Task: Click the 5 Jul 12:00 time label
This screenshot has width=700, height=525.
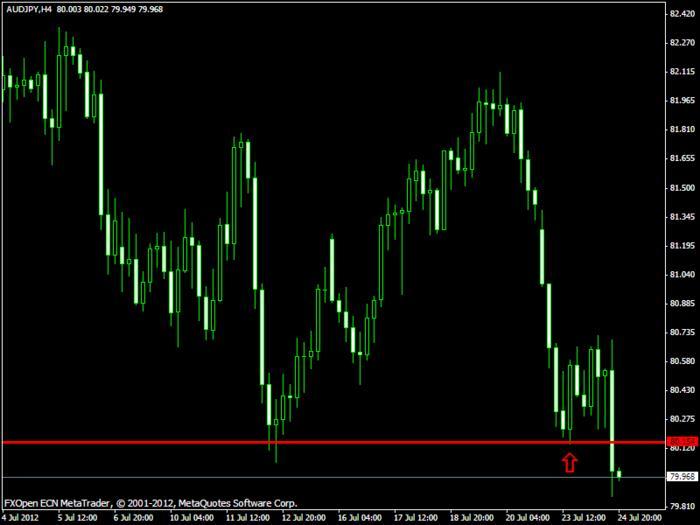Action: [x=77, y=518]
